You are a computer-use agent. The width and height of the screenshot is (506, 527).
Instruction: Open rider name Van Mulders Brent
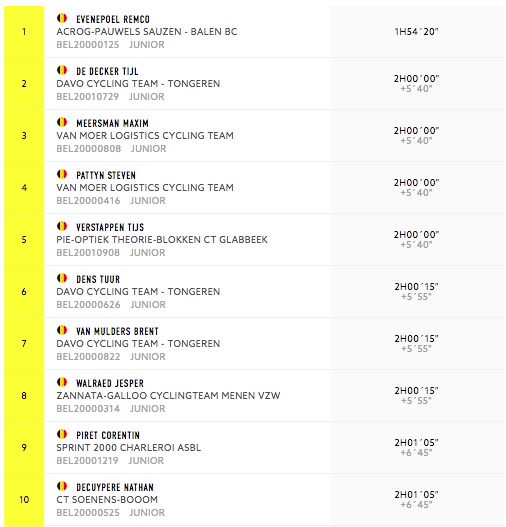(117, 332)
